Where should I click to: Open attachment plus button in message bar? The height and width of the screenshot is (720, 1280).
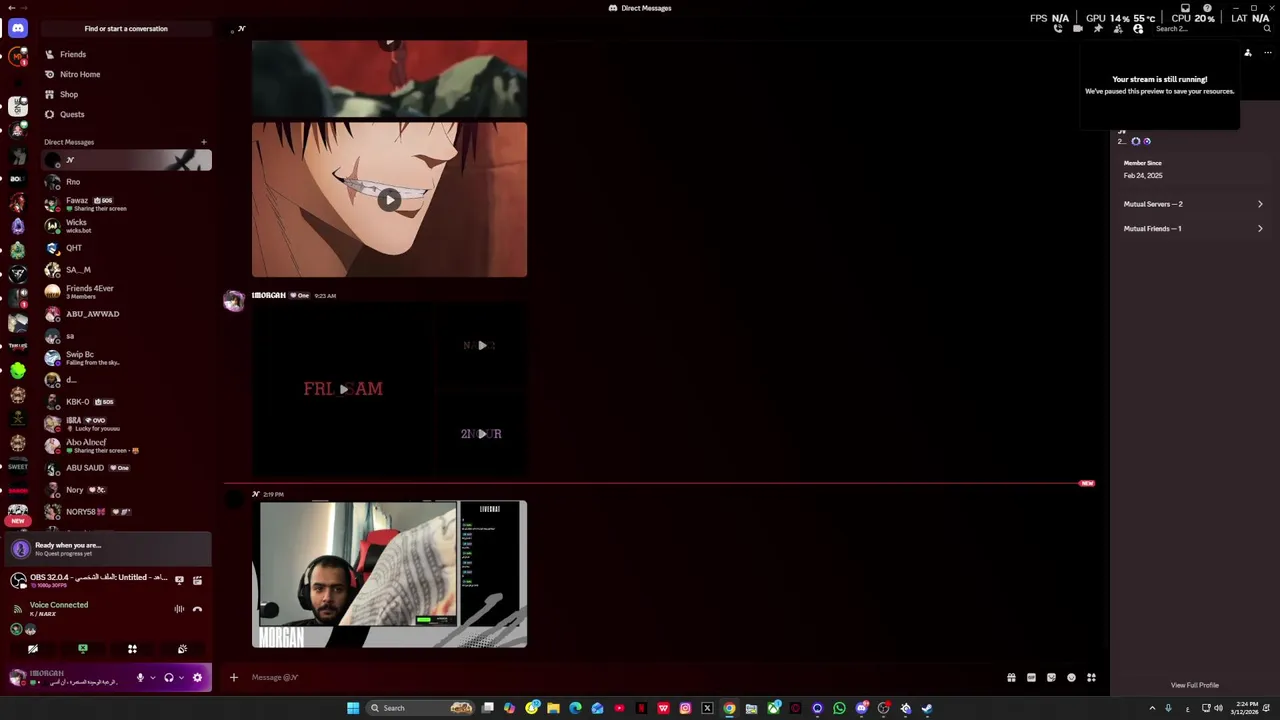234,678
